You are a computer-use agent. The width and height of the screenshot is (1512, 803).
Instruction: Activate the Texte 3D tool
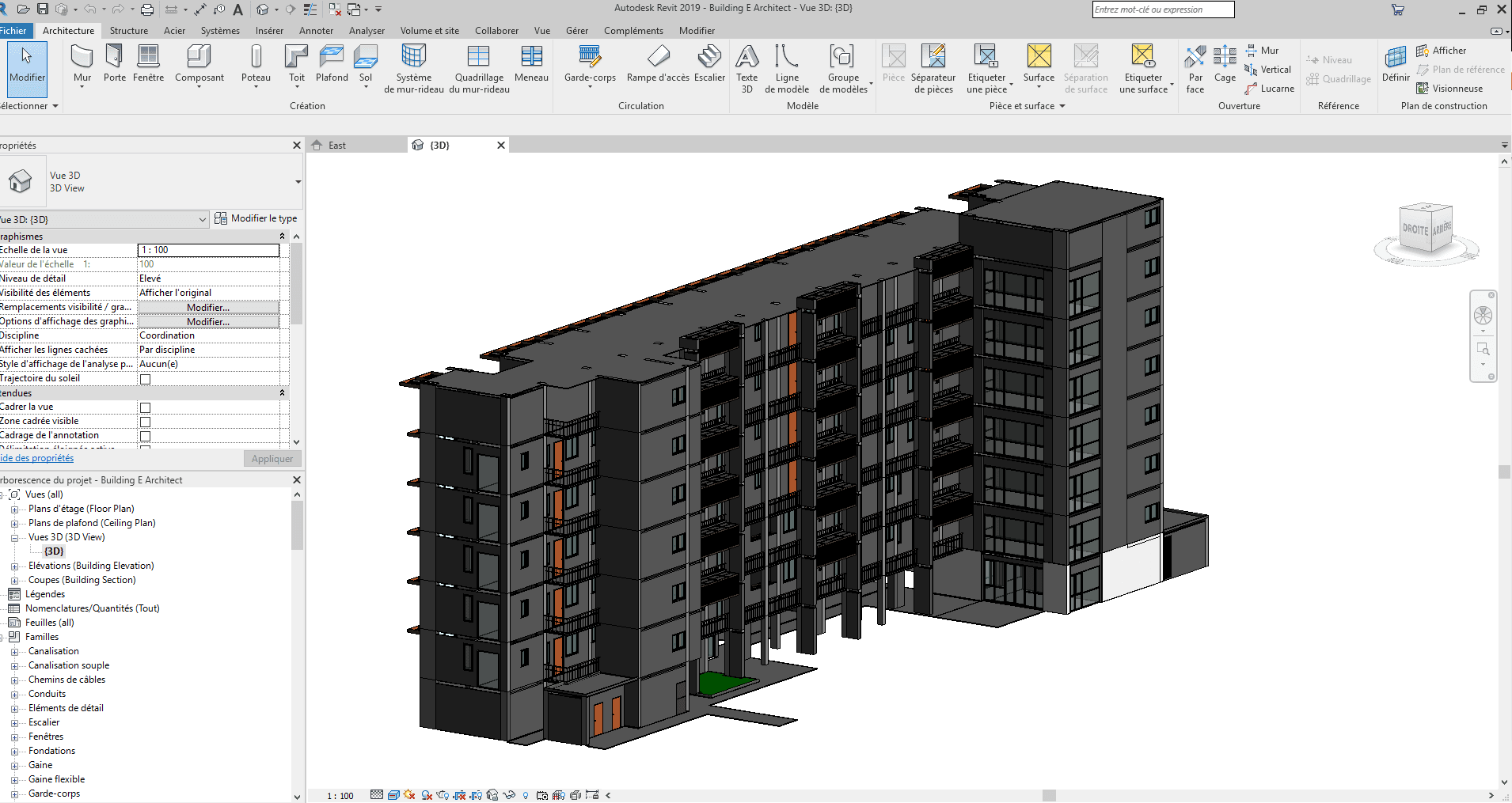click(747, 67)
